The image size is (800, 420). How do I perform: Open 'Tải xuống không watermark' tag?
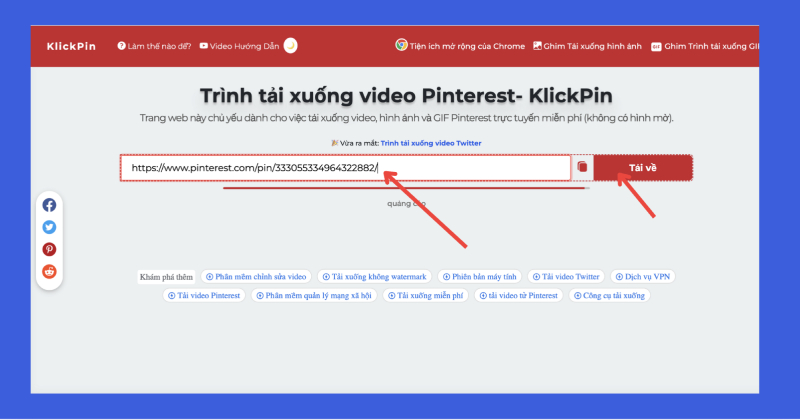374,277
